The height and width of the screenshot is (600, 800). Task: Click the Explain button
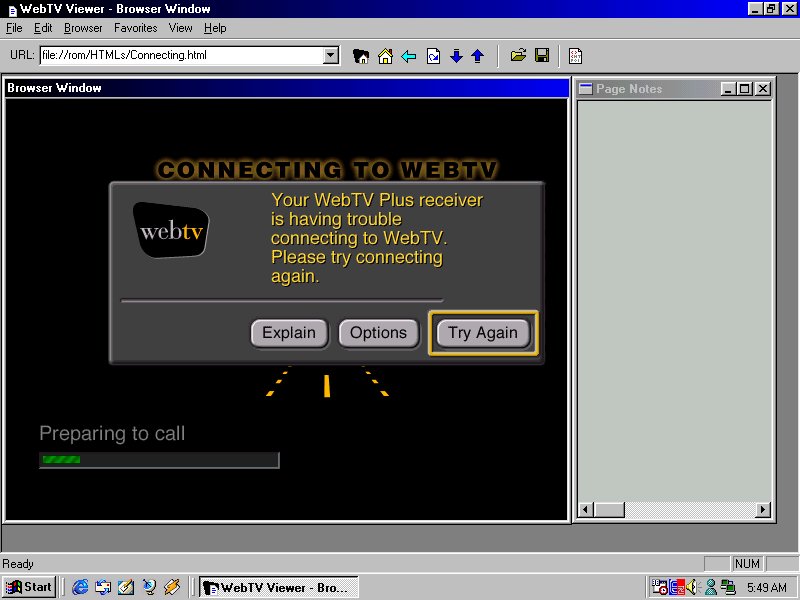tap(289, 333)
